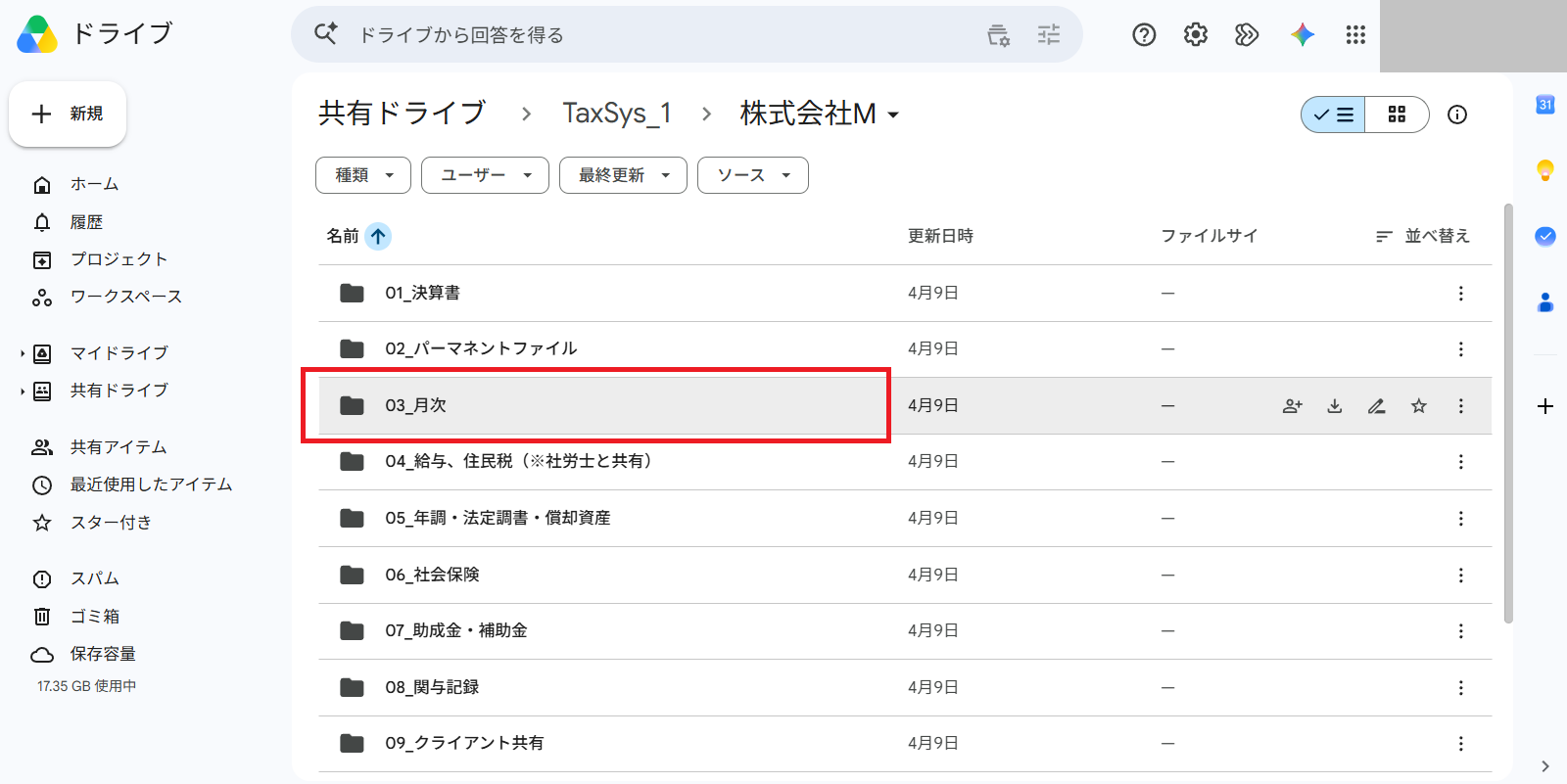Show details info panel icon
The image size is (1567, 784).
point(1457,115)
